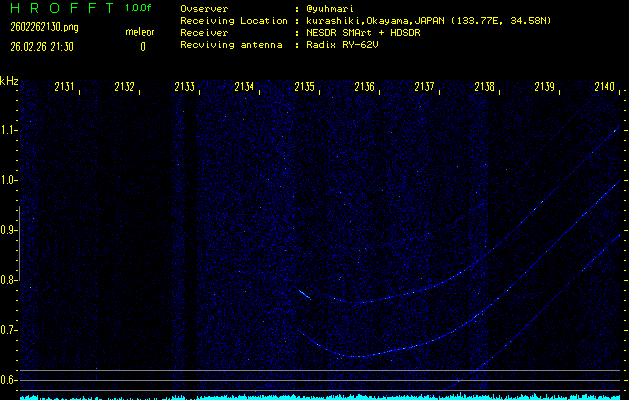Viewport: 629px width, 400px height.
Task: Select the 0.7 kHz frequency label
Action: (x=9, y=330)
